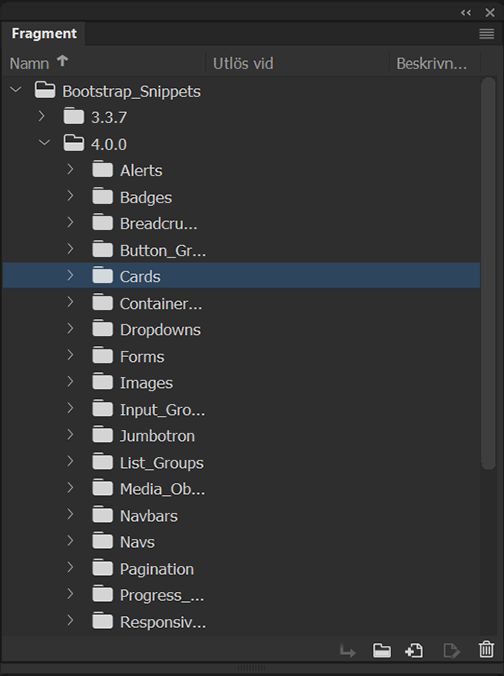
Task: Expand the Pagination folder chevron
Action: pos(70,567)
